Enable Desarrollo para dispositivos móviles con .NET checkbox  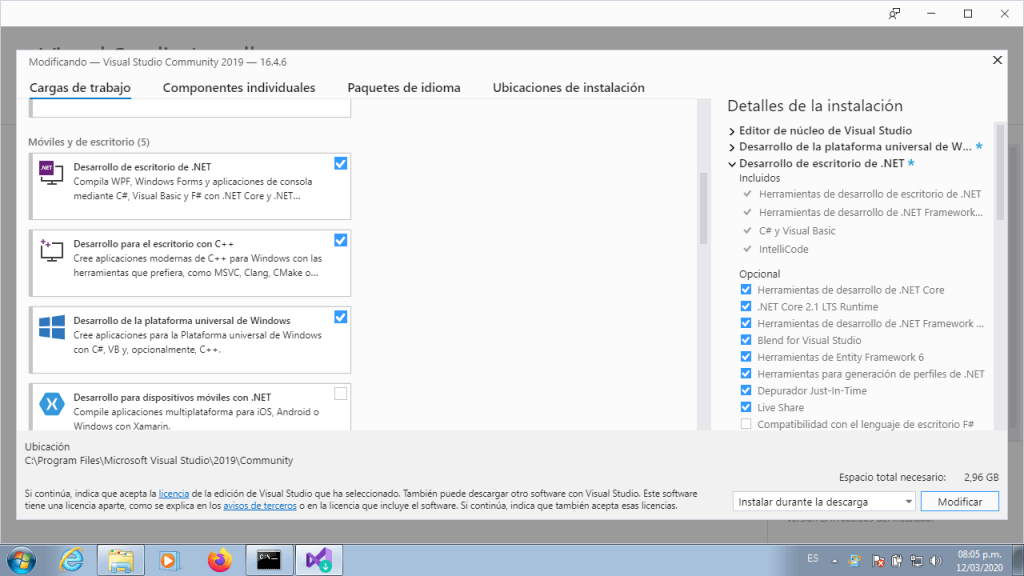click(x=341, y=394)
